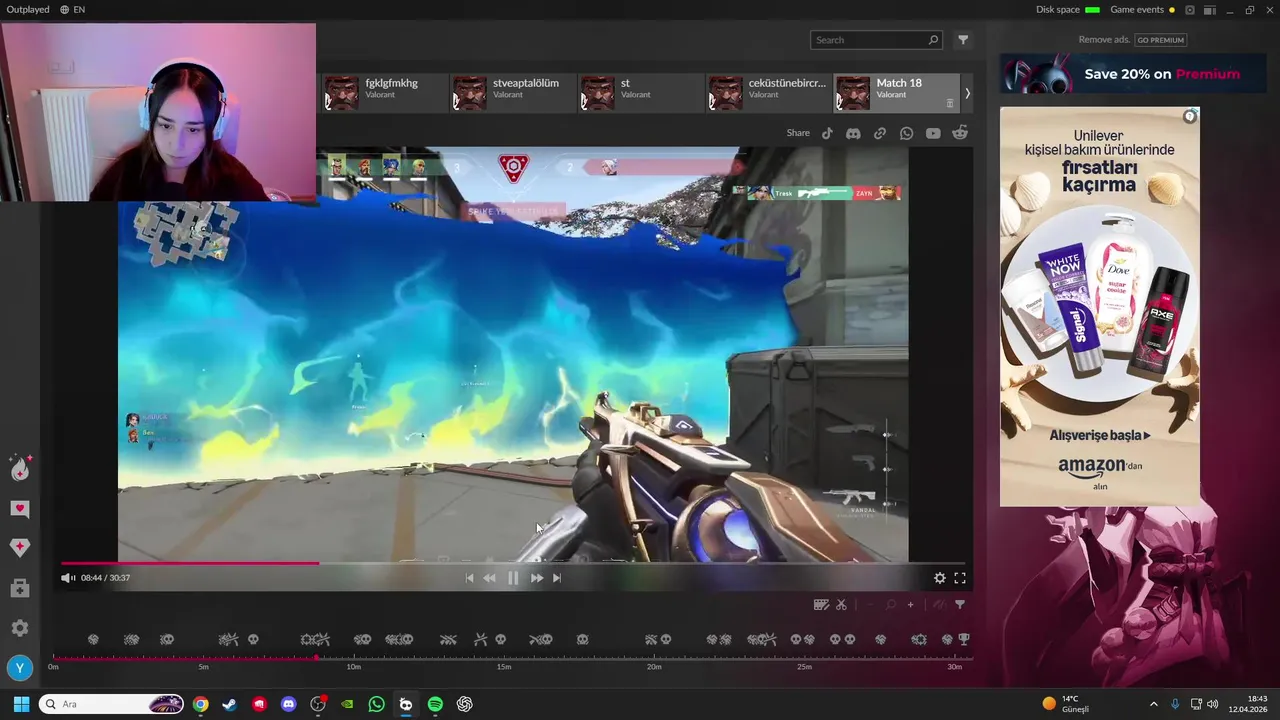This screenshot has height=720, width=1280.
Task: Select the Match 18 tab
Action: tap(896, 93)
